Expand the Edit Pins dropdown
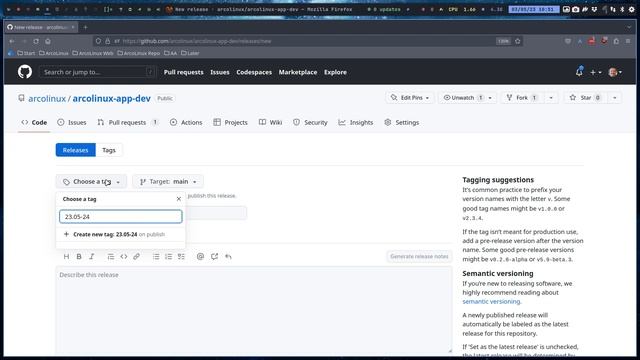Screen dimensions: 640x360 [x=409, y=98]
